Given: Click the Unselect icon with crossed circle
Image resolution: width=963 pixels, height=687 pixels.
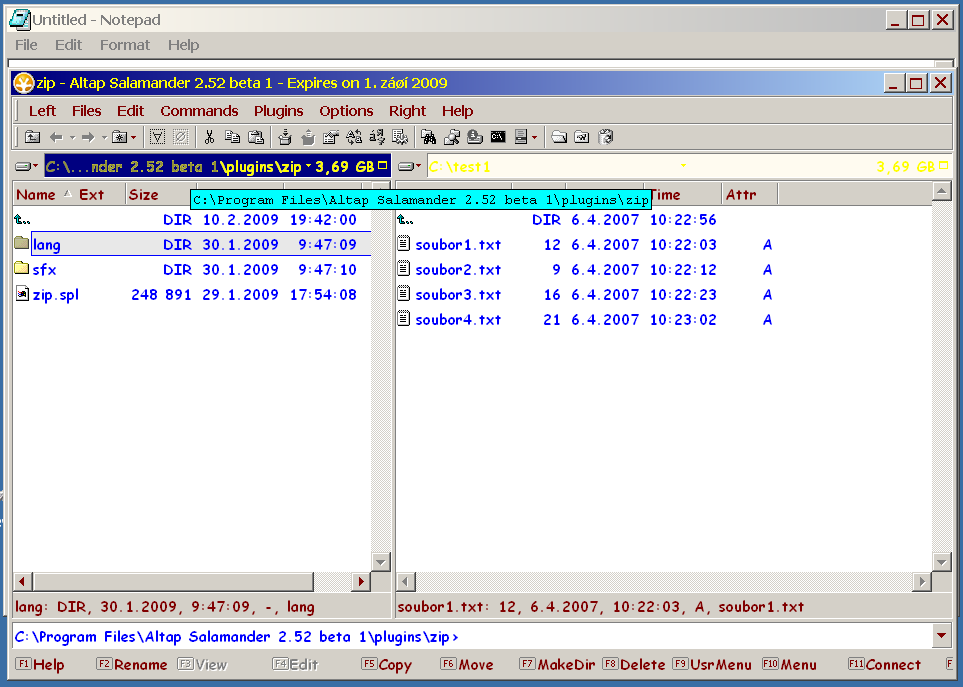Looking at the screenshot, I should point(181,137).
